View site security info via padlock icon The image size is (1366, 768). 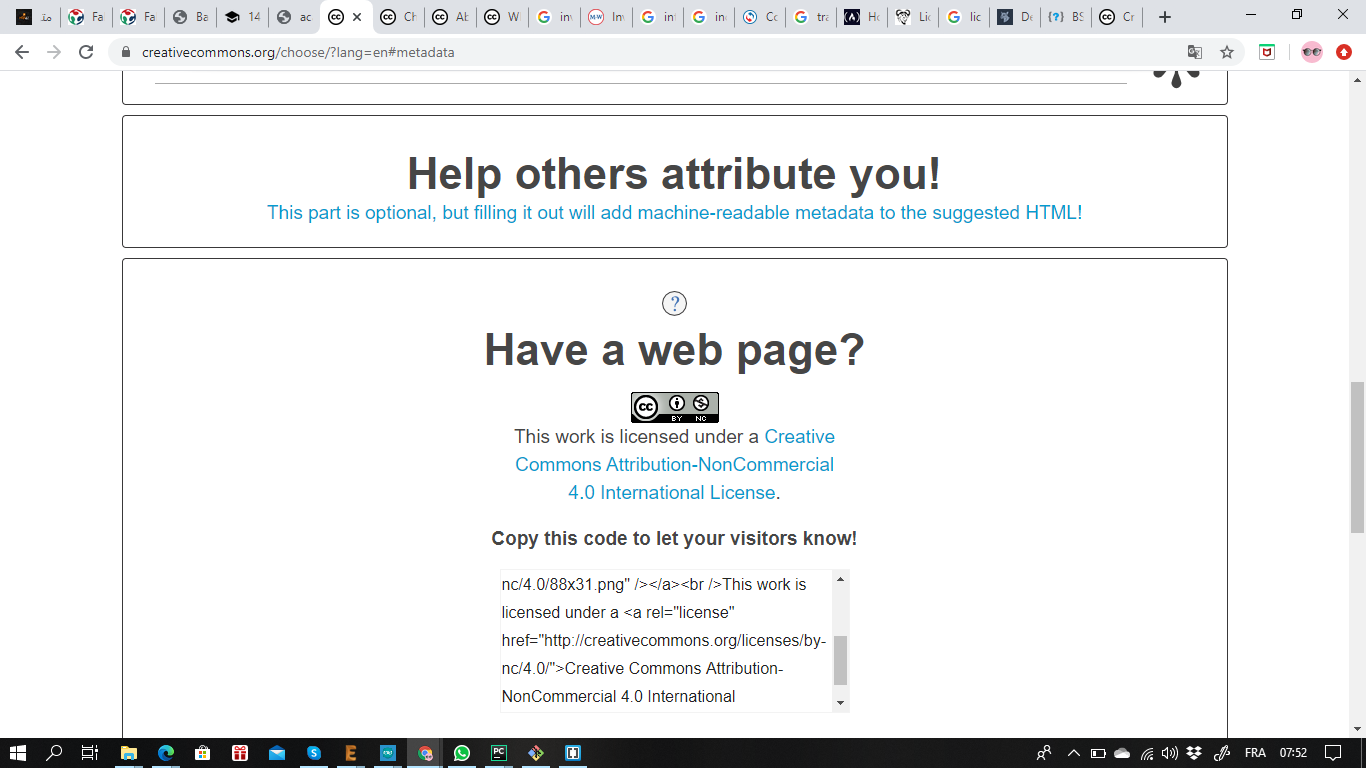[126, 52]
